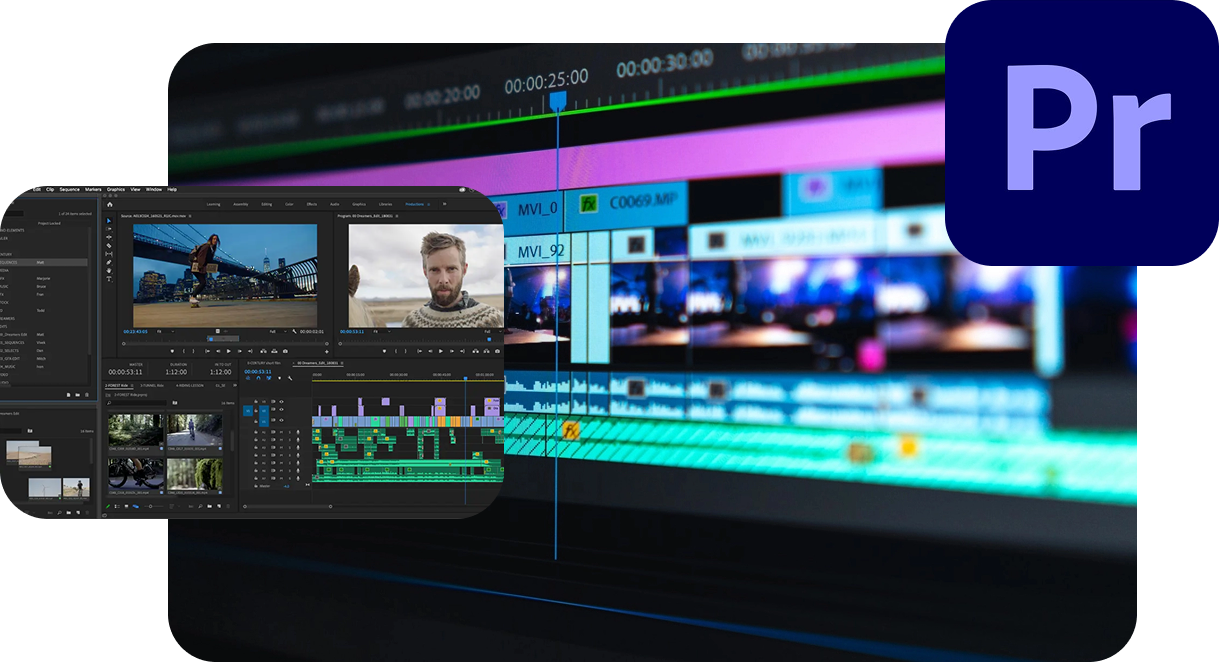Open timeline wrench display settings
The image size is (1219, 662).
(x=290, y=378)
